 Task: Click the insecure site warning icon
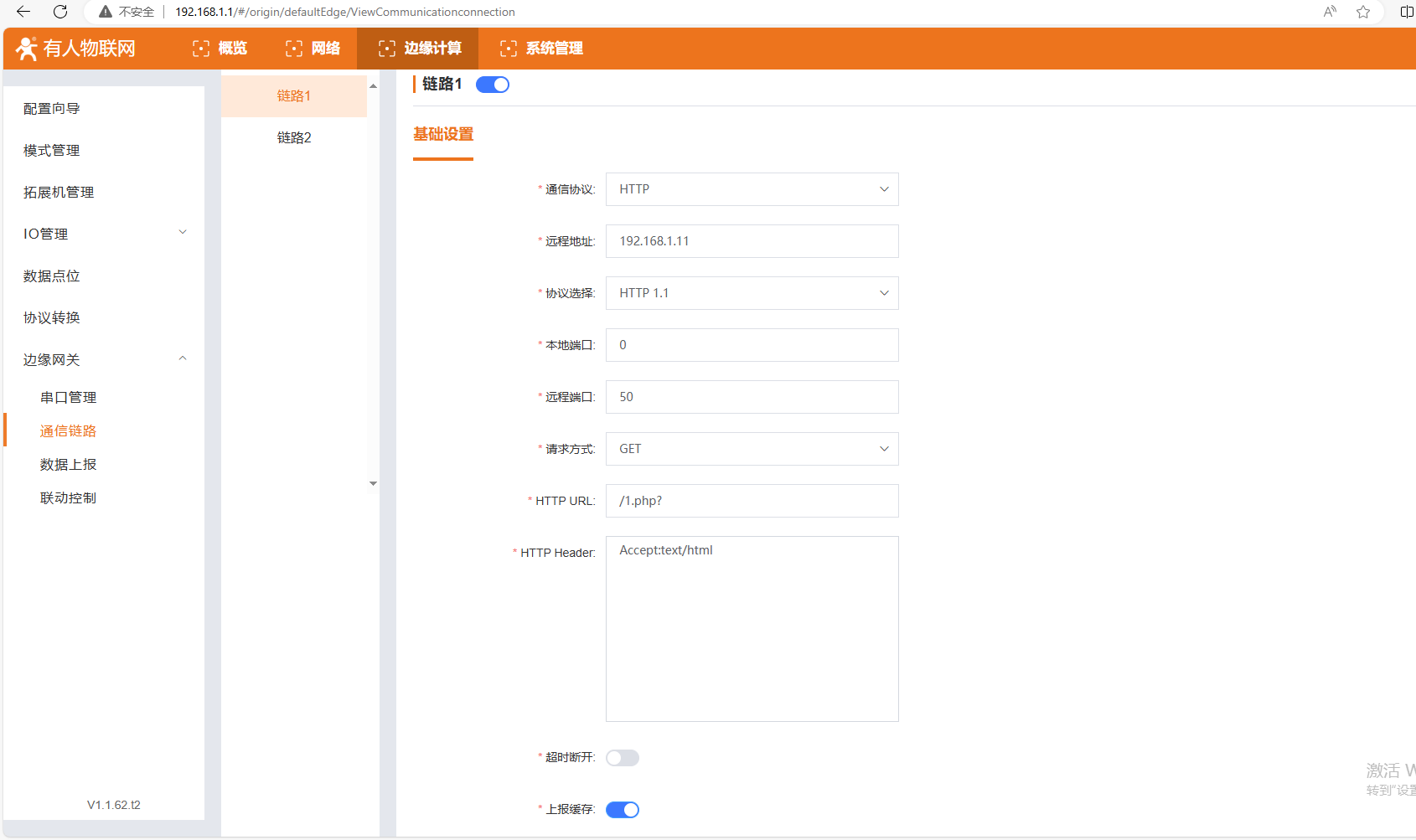point(106,12)
